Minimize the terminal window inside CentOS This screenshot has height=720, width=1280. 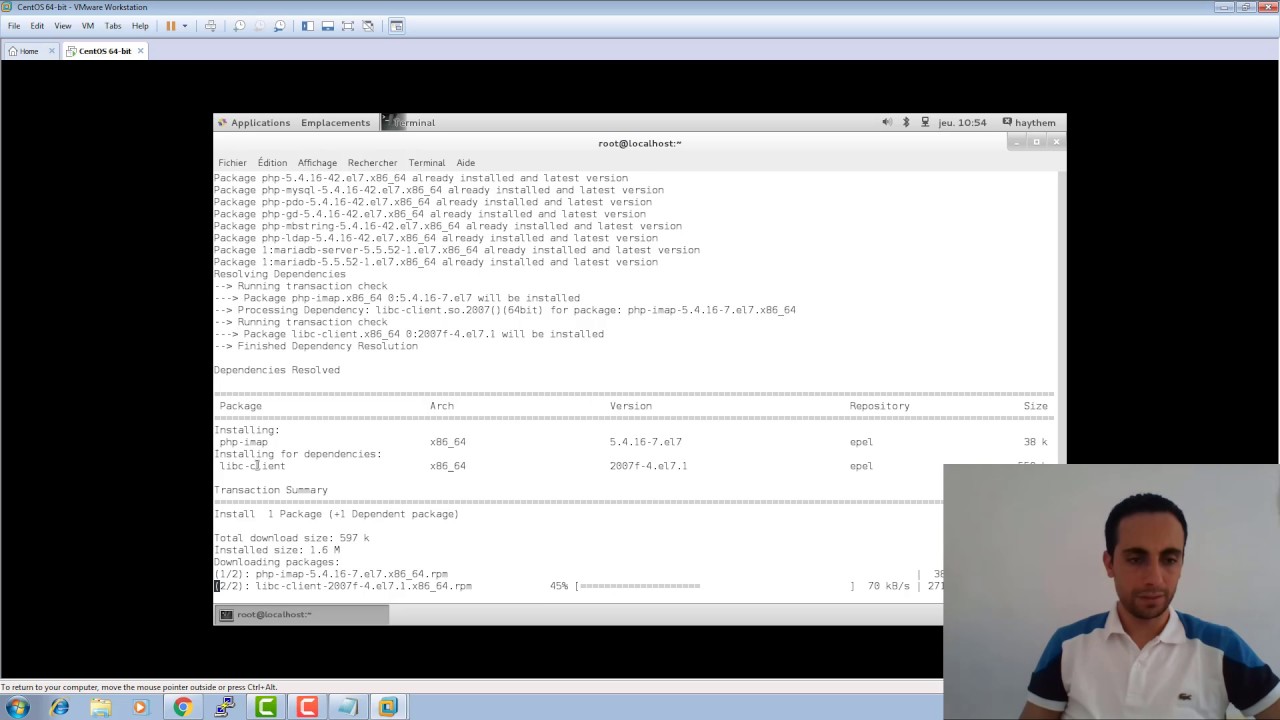[x=1017, y=142]
